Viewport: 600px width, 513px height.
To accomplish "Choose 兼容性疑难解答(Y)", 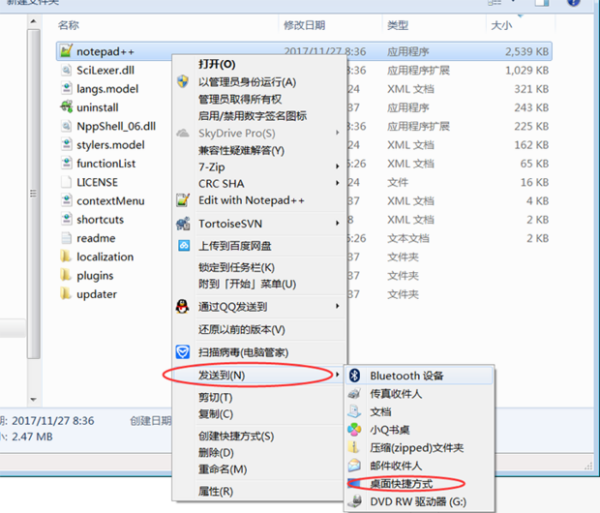I will [241, 150].
